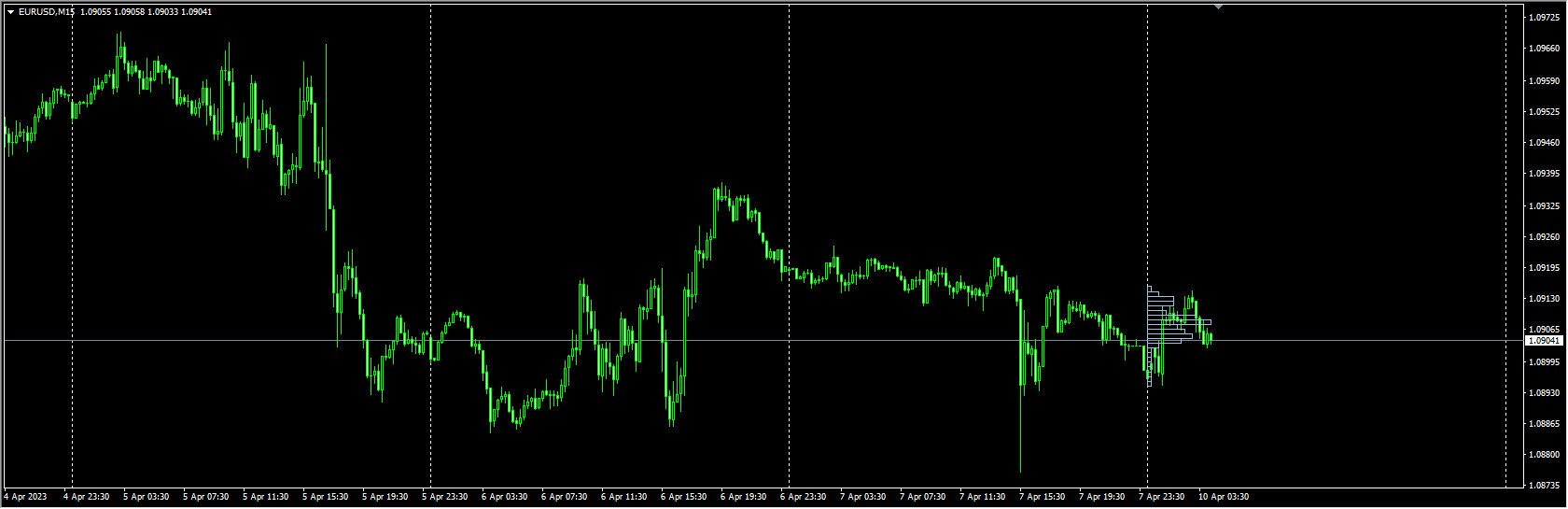Click the 1.09325 price axis label
Viewport: 1568px width, 509px height.
coord(1546,205)
